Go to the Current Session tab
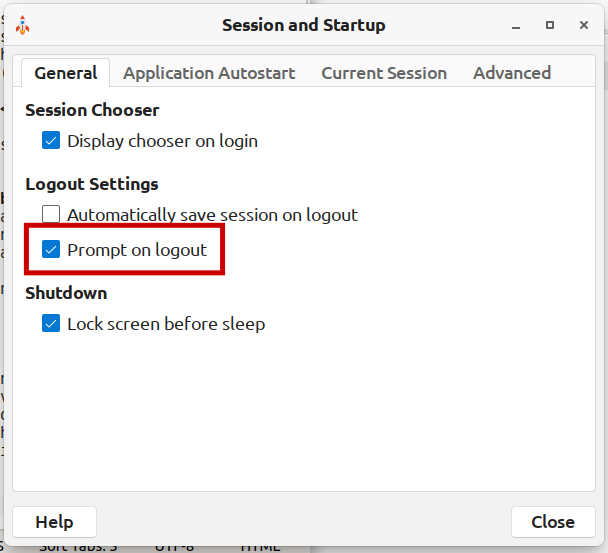Viewport: 608px width, 553px height. tap(384, 73)
